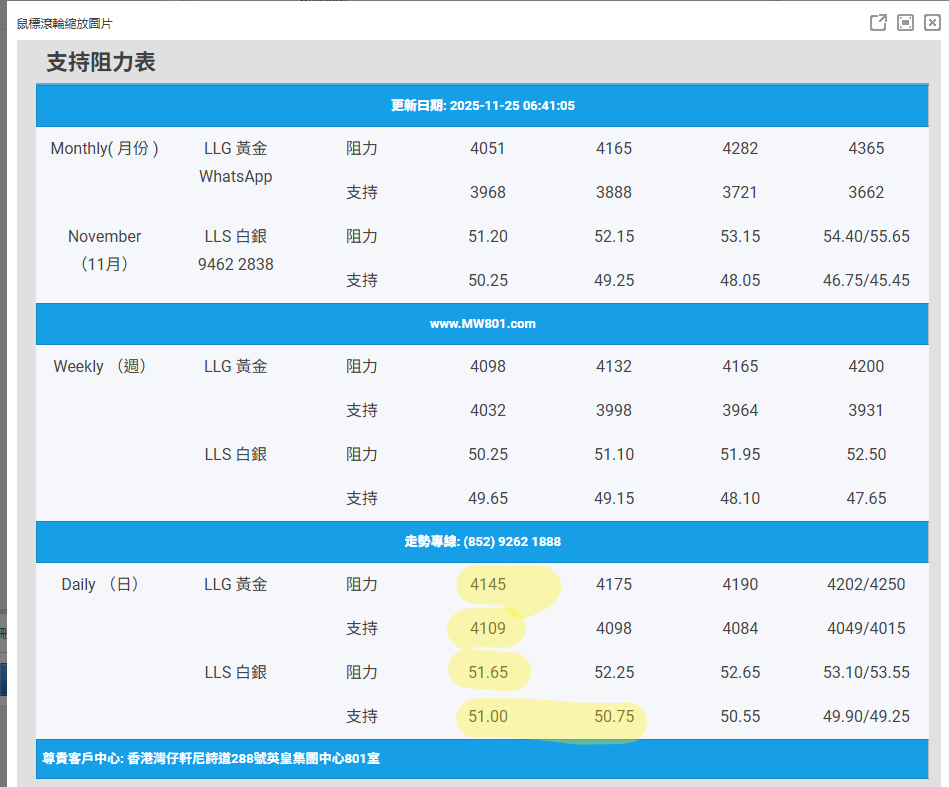Click the Daily (日) row label
The image size is (949, 787).
(x=101, y=585)
